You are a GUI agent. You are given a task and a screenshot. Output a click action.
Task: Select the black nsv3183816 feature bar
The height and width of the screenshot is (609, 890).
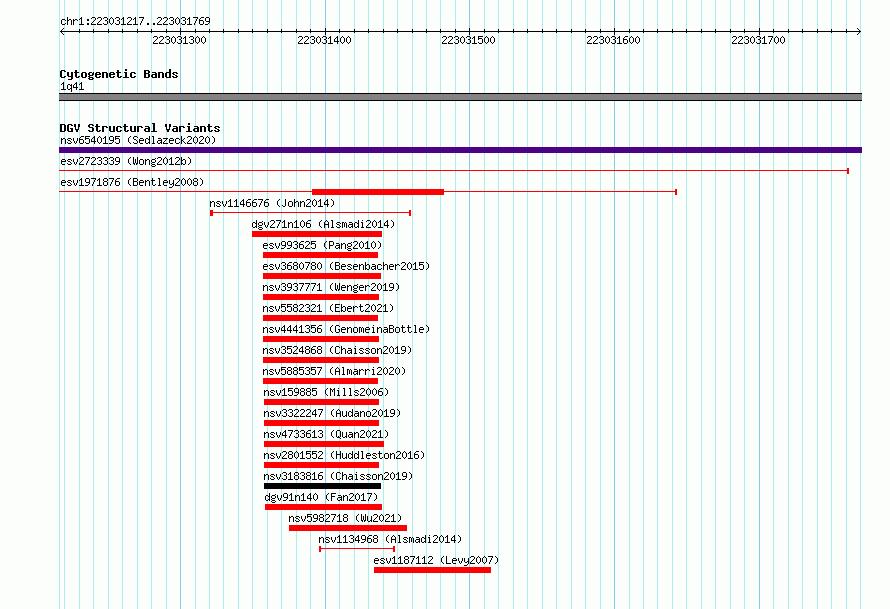click(x=322, y=486)
